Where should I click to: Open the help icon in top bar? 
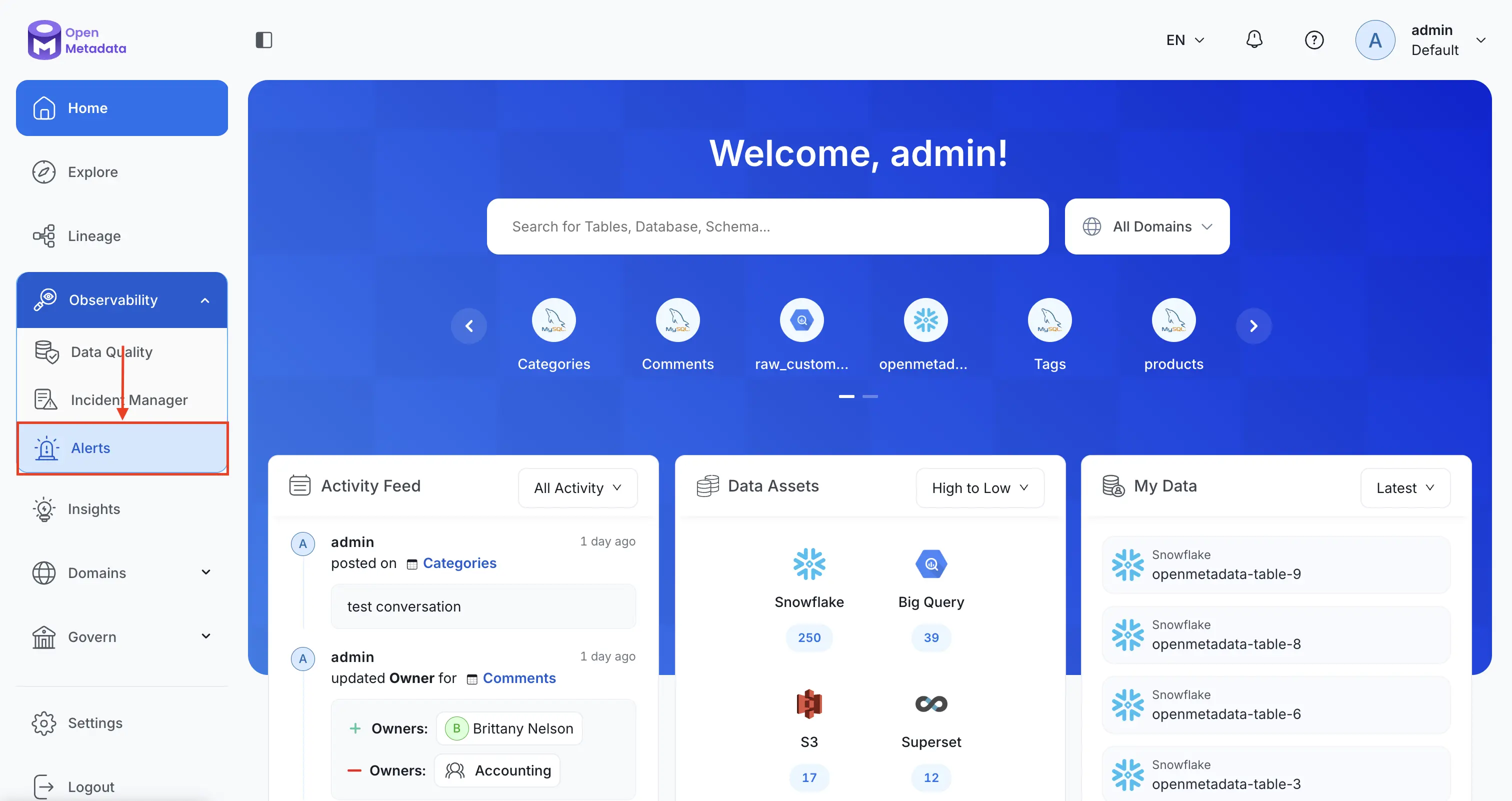(x=1314, y=39)
